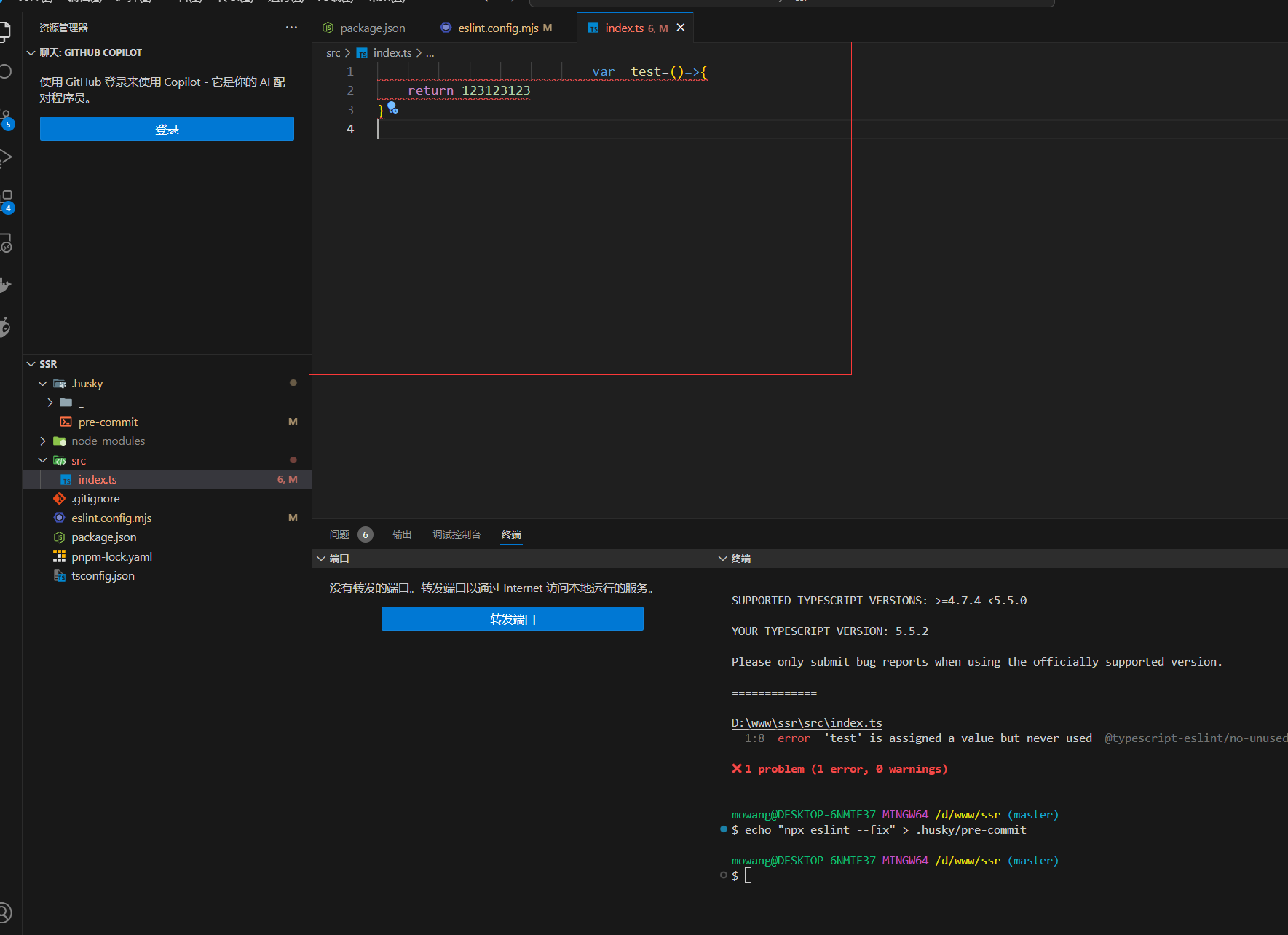Screen dimensions: 1288x935
Task: Expand the underscore folder inside .husky
Action: (50, 402)
